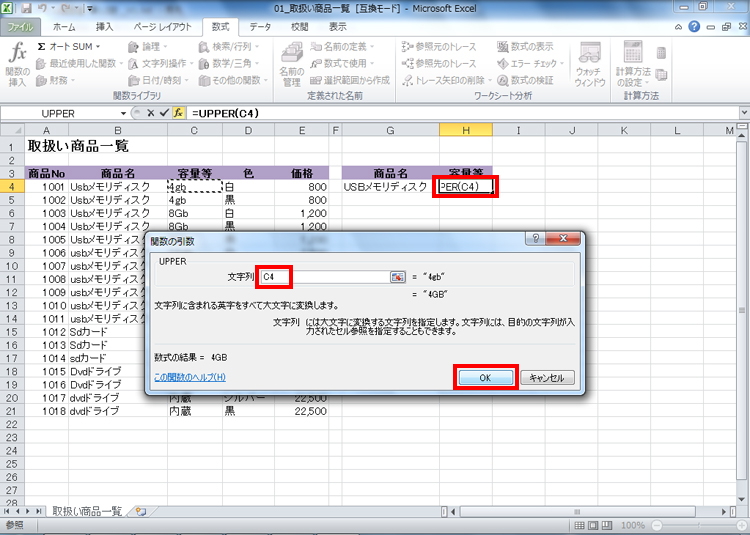Click the save icon in quick access toolbar

coord(26,8)
